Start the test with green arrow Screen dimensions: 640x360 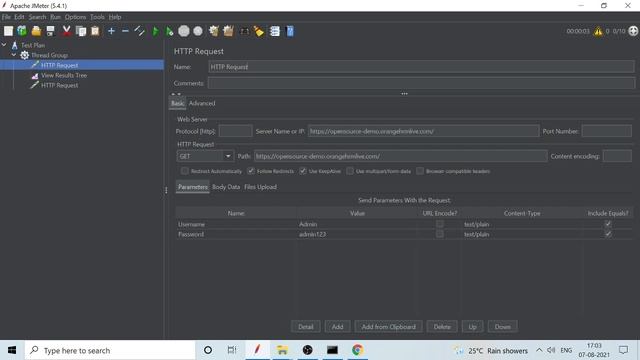pyautogui.click(x=156, y=31)
